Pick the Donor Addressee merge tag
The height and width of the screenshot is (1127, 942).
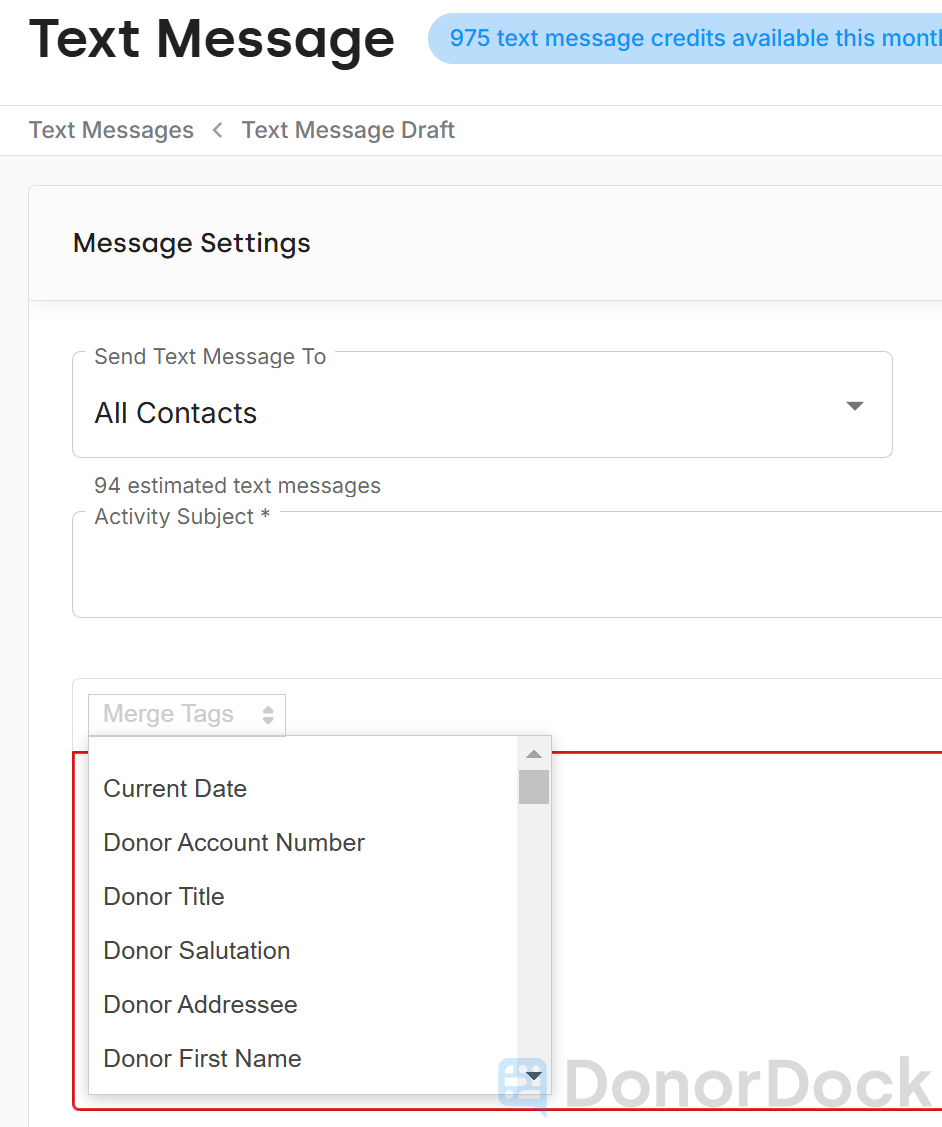click(x=200, y=1005)
